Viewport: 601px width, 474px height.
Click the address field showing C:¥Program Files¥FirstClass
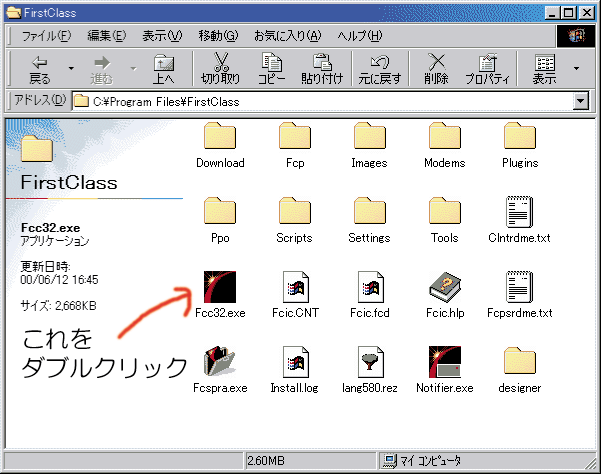323,101
